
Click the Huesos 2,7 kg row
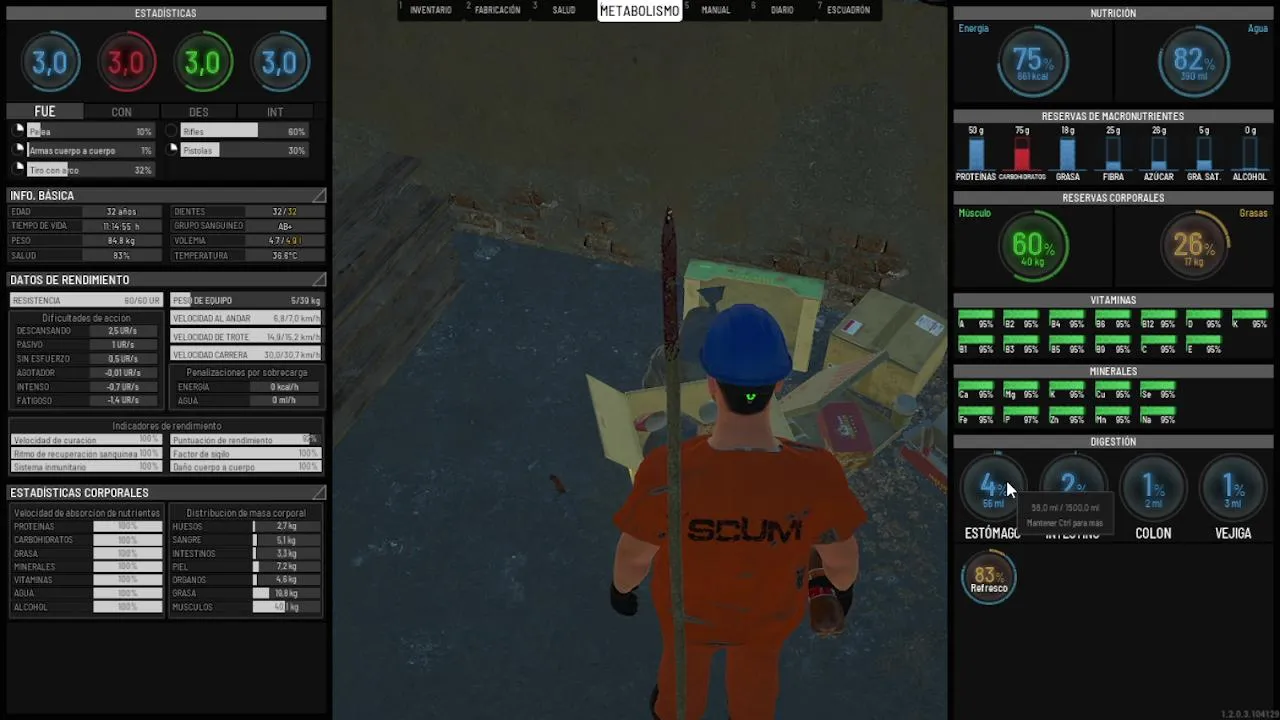(x=246, y=526)
